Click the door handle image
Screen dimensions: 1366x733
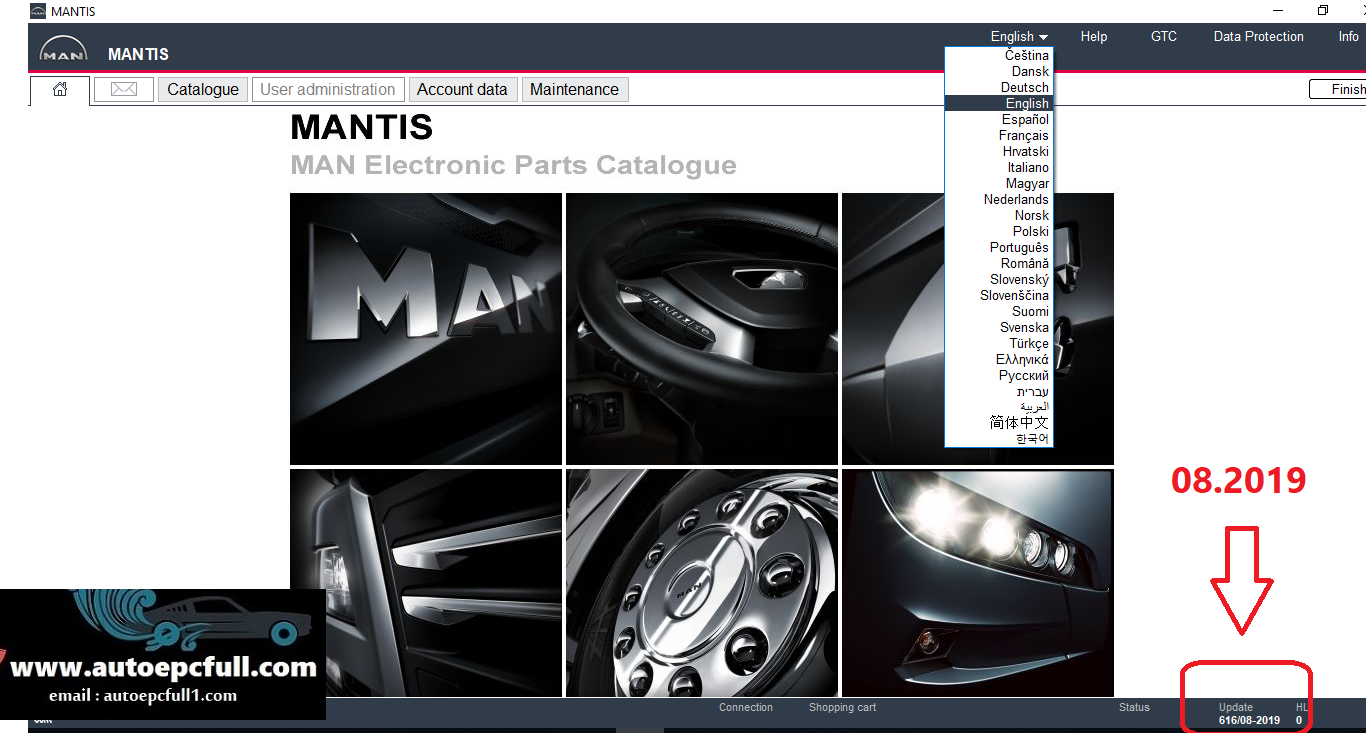coord(978,329)
